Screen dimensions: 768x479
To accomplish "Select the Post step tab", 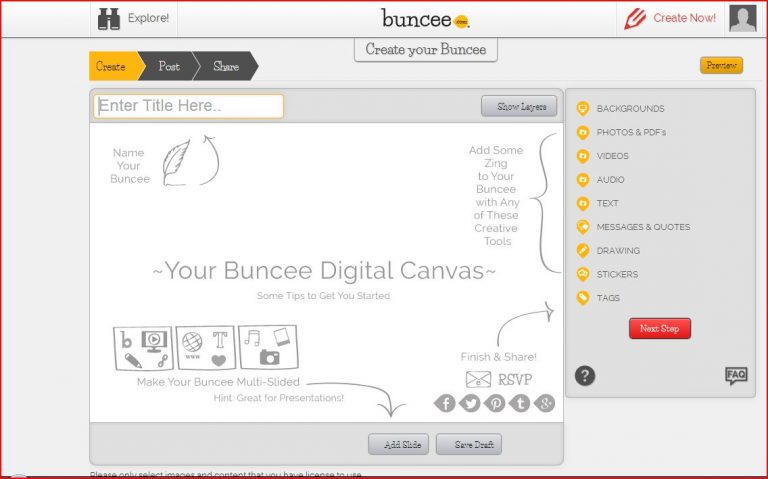I will click(169, 66).
